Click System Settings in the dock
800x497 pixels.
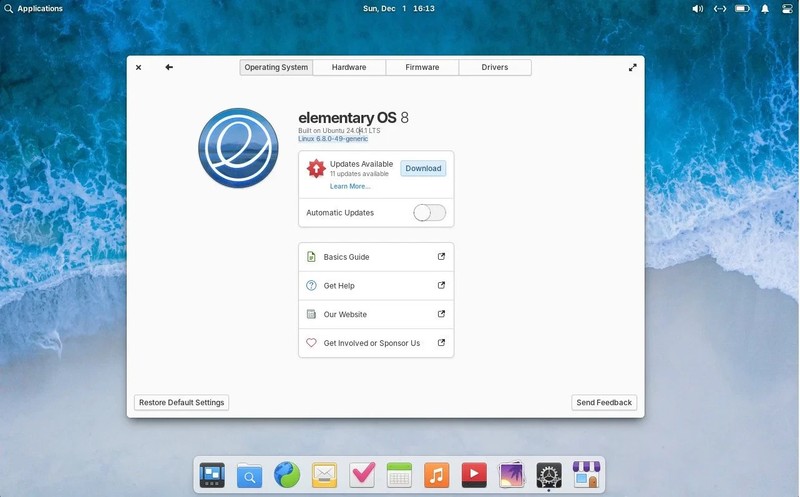tap(548, 475)
